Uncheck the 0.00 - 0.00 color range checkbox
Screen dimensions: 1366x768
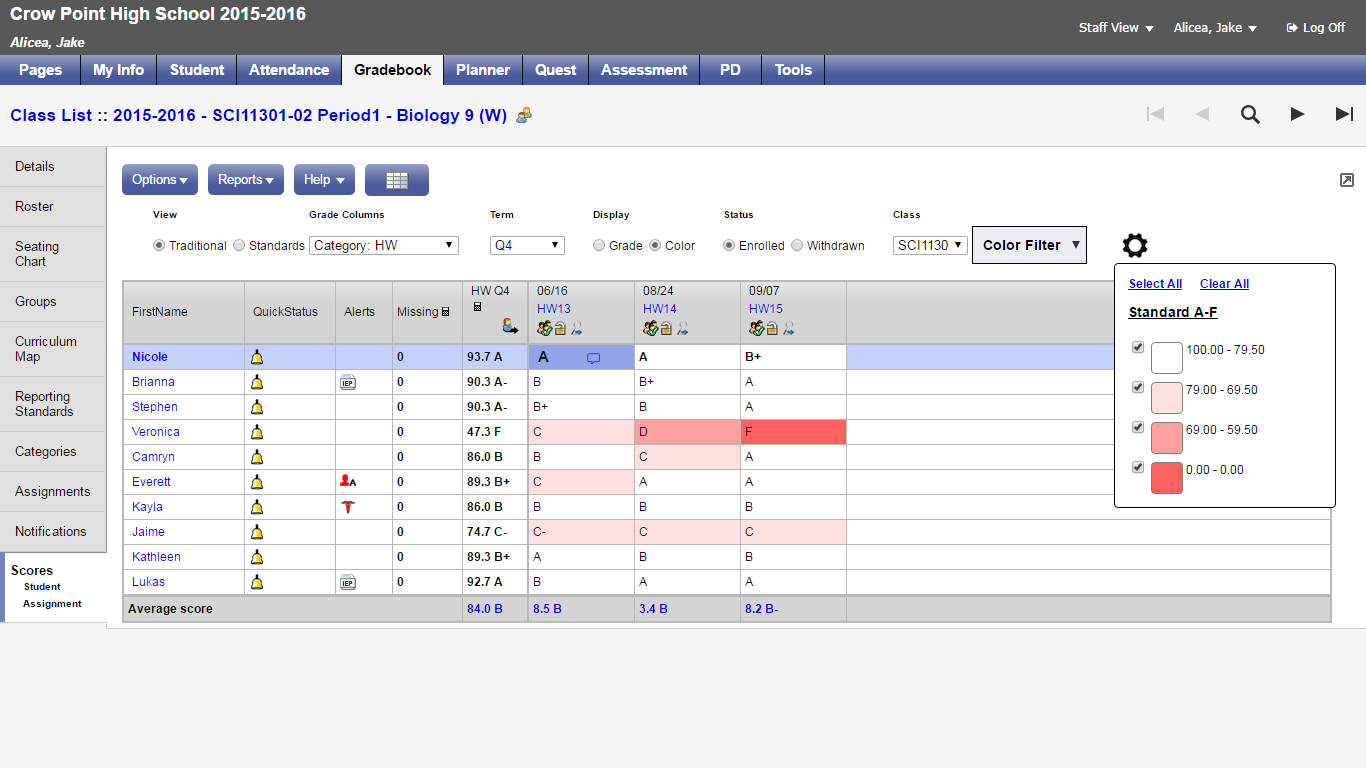click(x=1137, y=467)
